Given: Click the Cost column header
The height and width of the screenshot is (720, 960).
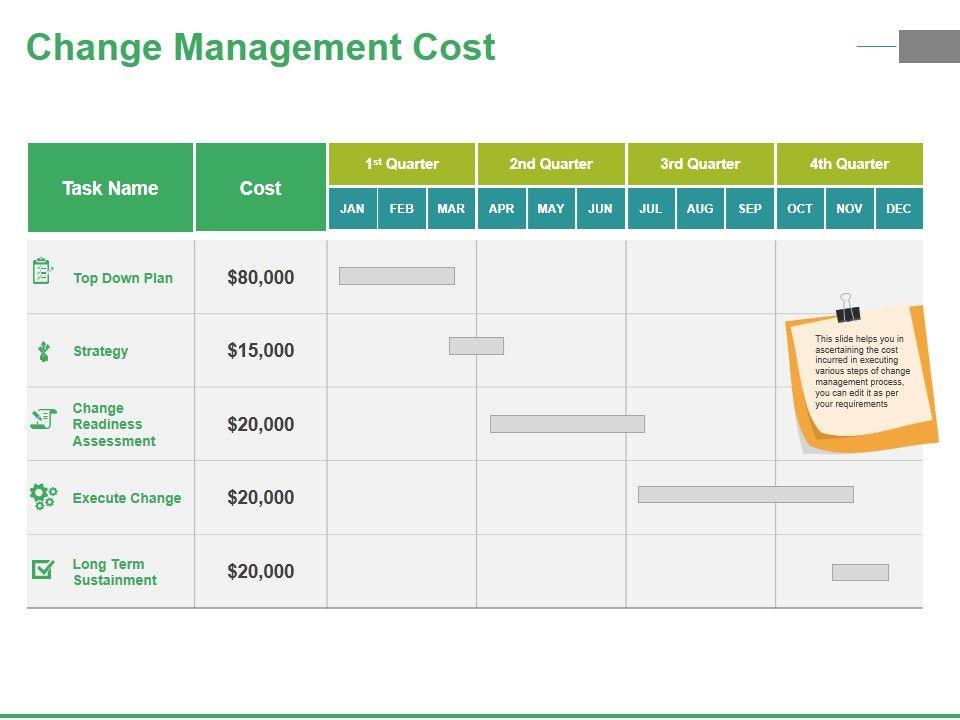Looking at the screenshot, I should click(261, 188).
